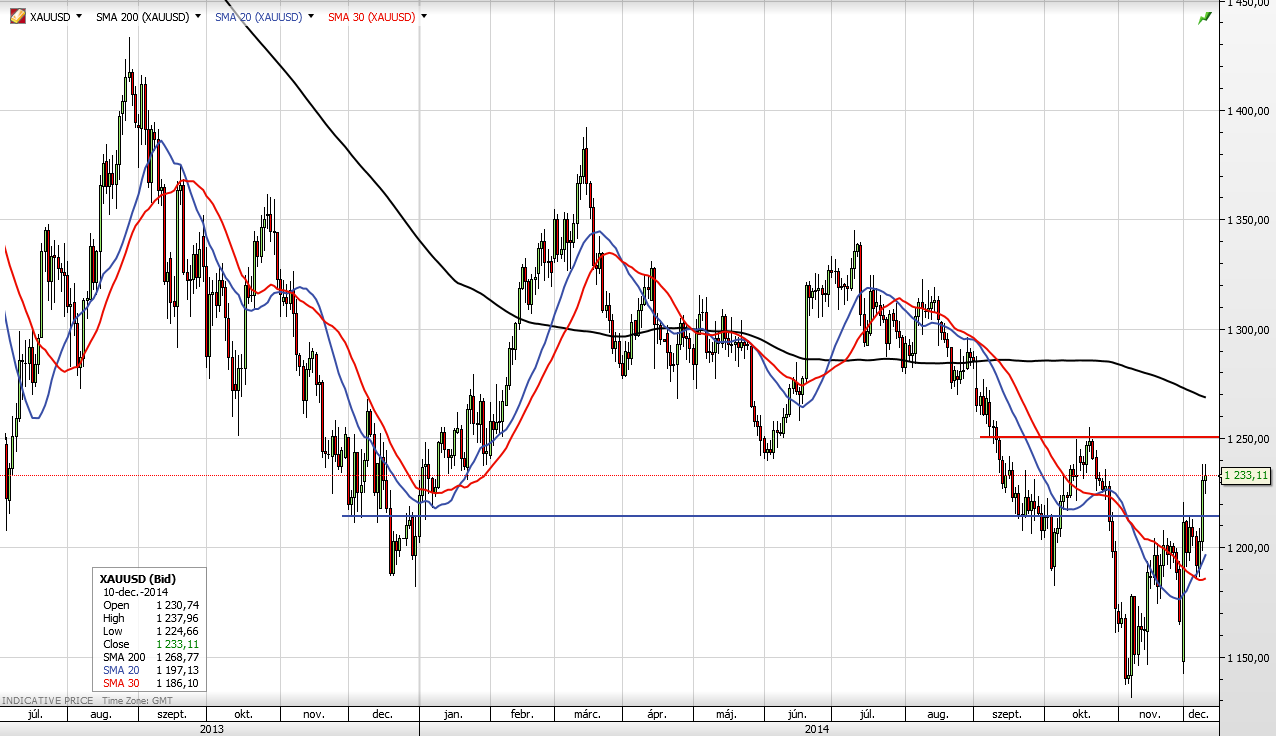
Task: Click the XAUUSD (Bid) title in info box
Action: [136, 579]
